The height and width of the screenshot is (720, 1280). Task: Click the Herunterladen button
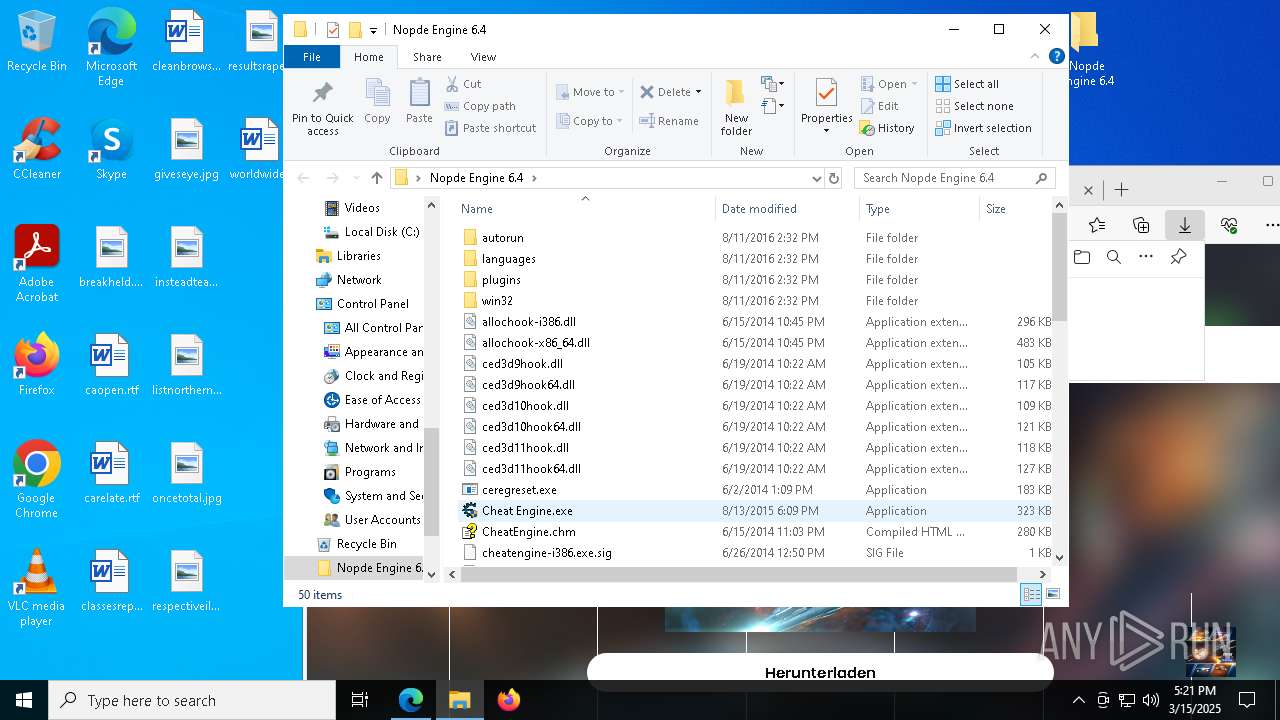coord(820,672)
